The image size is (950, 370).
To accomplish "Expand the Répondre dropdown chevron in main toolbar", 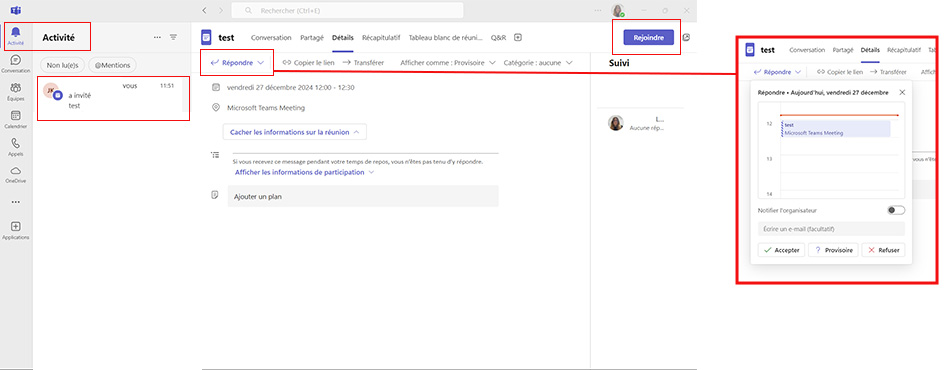I will click(x=261, y=62).
